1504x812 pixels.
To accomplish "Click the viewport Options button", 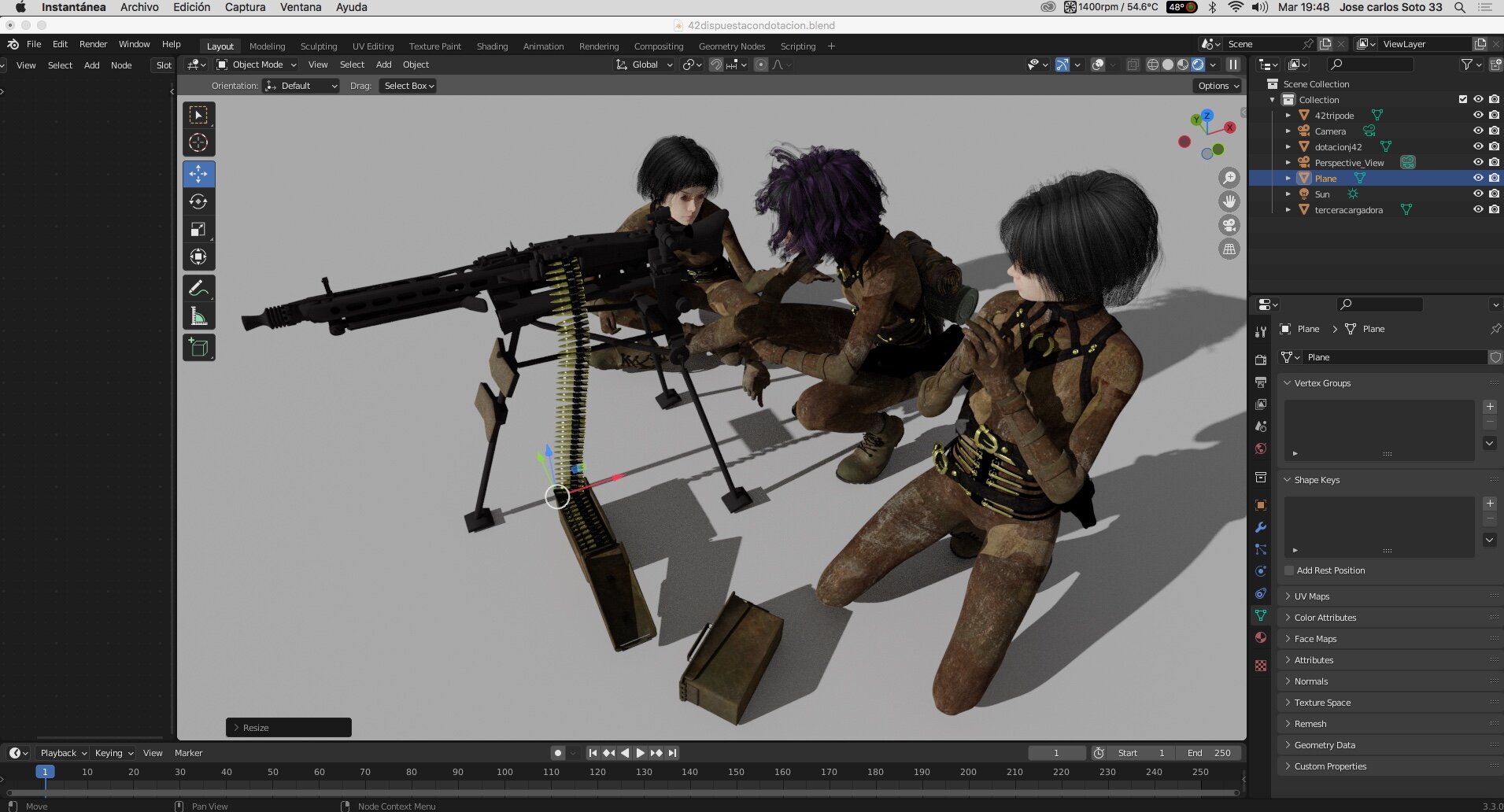I will 1218,86.
